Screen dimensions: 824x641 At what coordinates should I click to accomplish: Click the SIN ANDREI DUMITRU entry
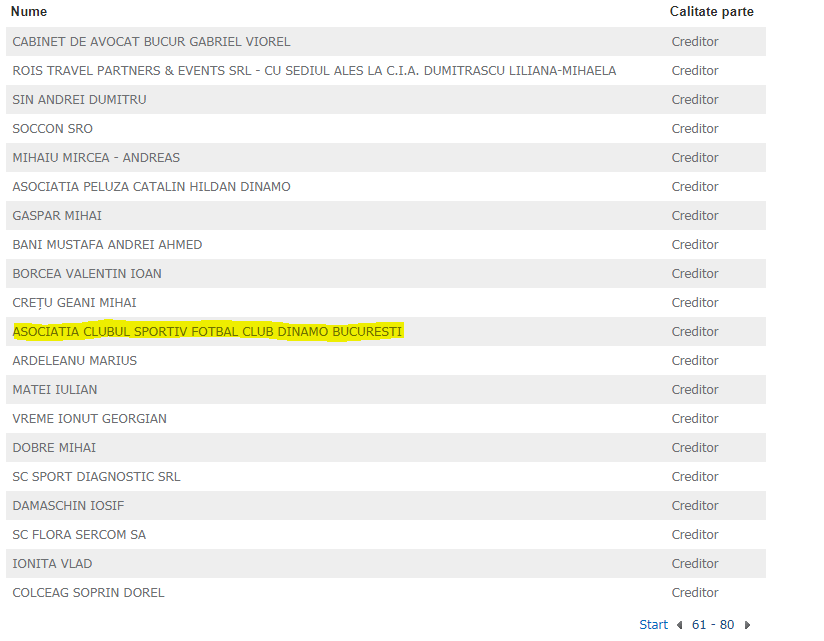[x=79, y=100]
